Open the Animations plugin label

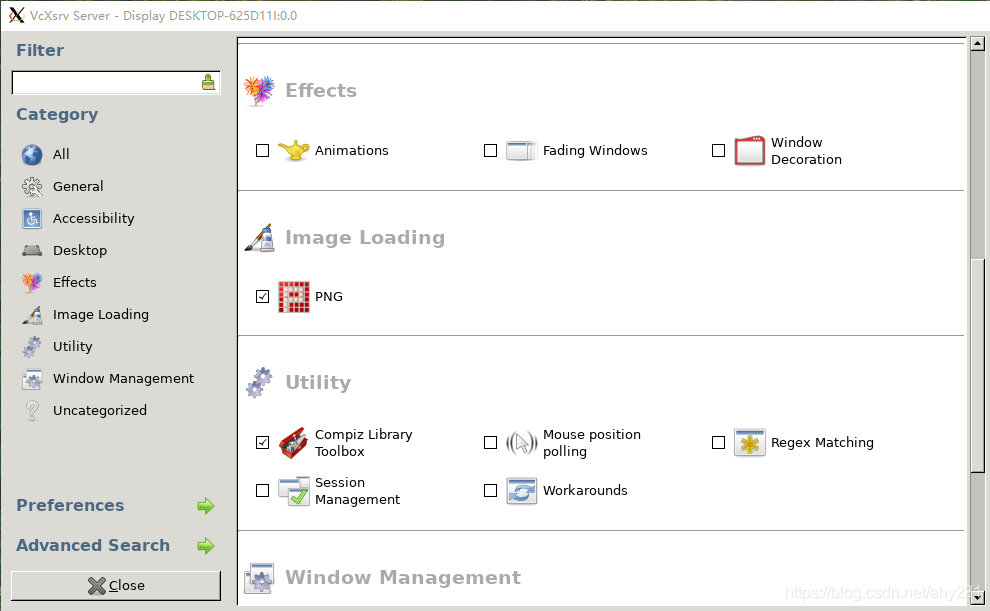point(352,151)
